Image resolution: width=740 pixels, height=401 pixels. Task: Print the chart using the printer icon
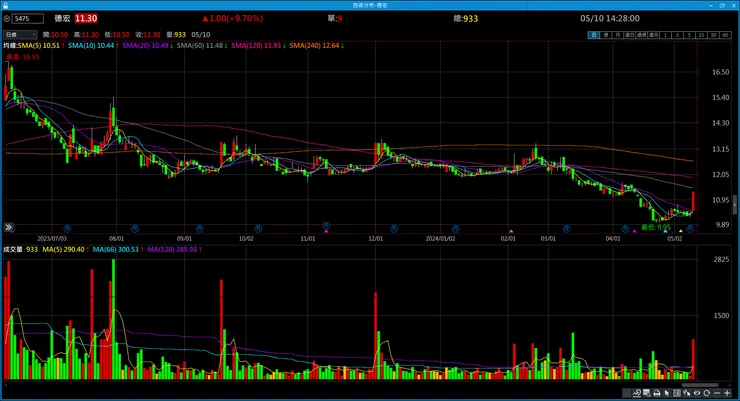click(x=656, y=393)
